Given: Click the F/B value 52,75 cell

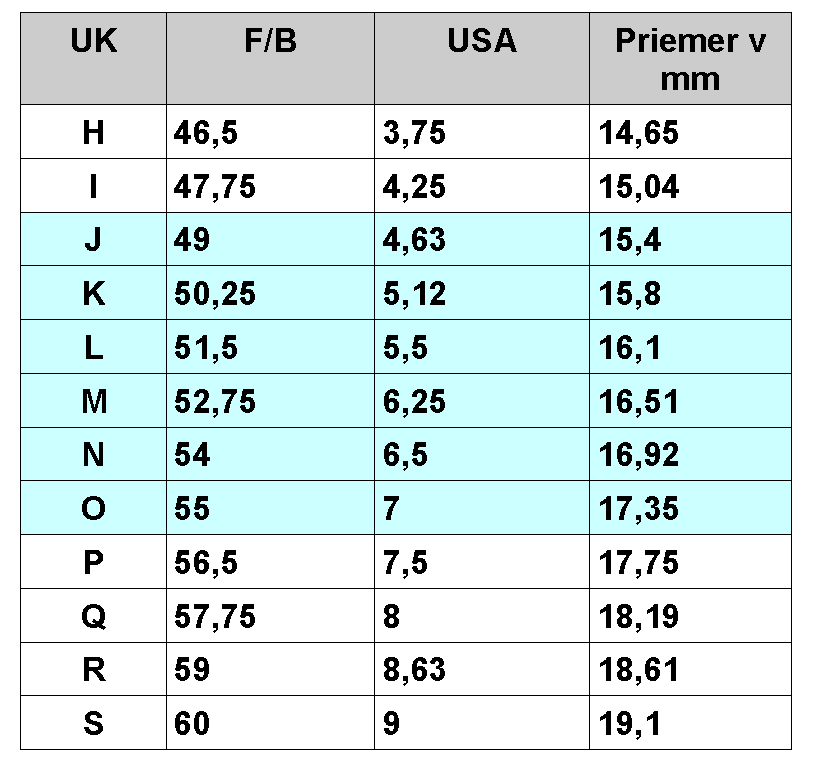Looking at the screenshot, I should [x=270, y=401].
